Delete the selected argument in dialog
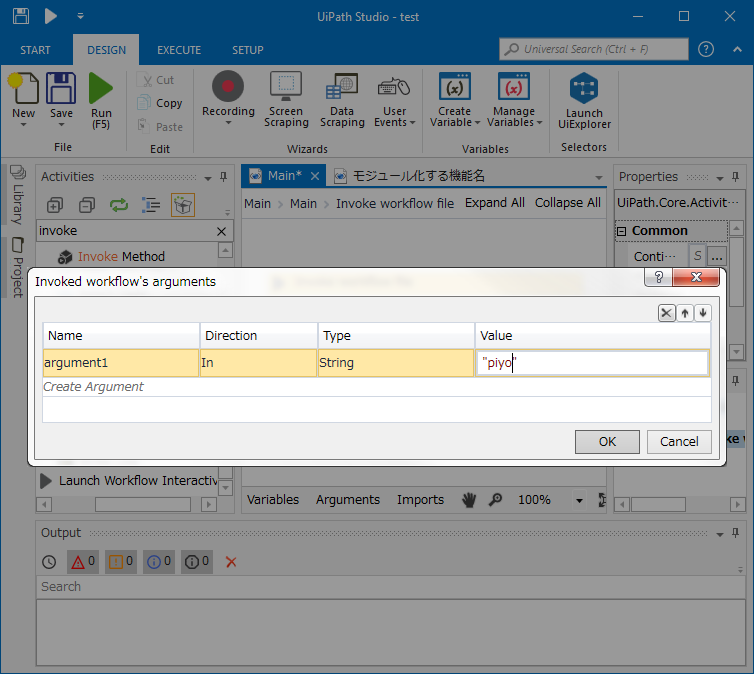The height and width of the screenshot is (674, 754). pyautogui.click(x=666, y=313)
